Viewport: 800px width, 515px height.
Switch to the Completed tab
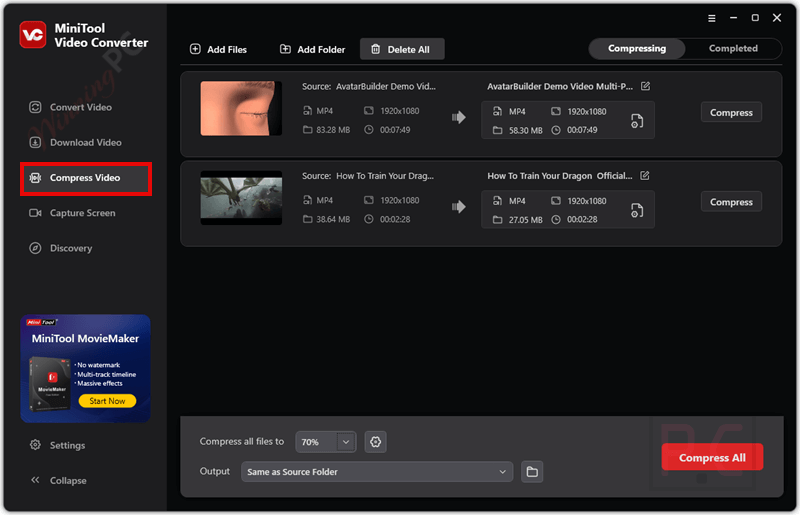click(733, 48)
